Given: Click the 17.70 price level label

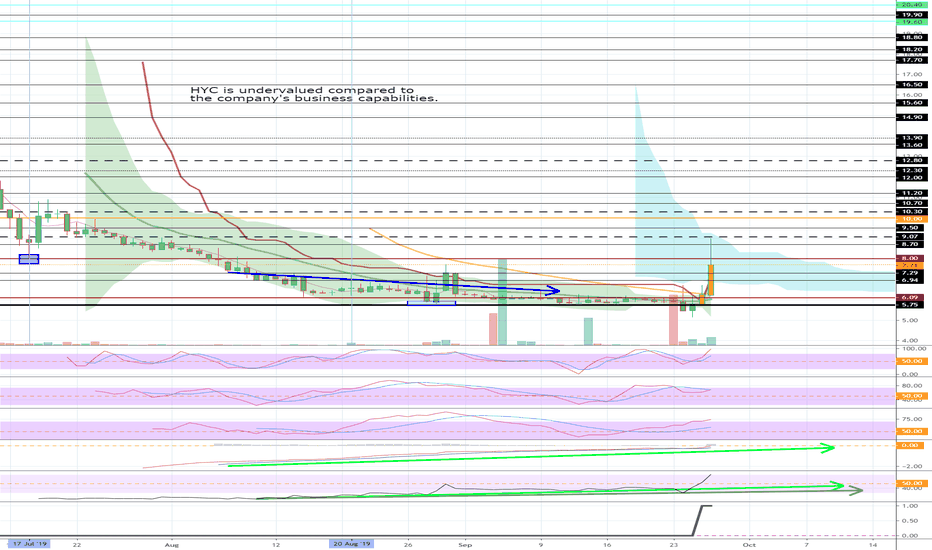Looking at the screenshot, I should pos(912,60).
